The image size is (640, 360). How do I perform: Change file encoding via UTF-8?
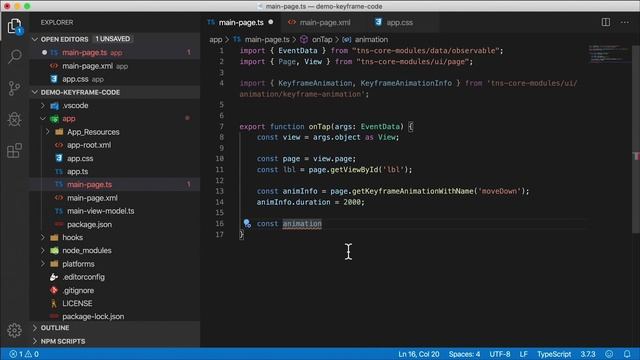coord(500,354)
